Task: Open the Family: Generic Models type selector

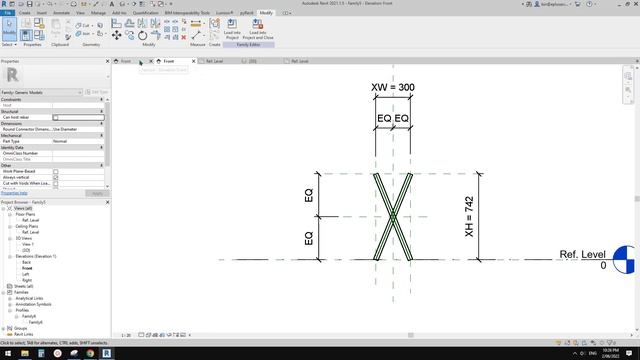Action: (x=41, y=92)
